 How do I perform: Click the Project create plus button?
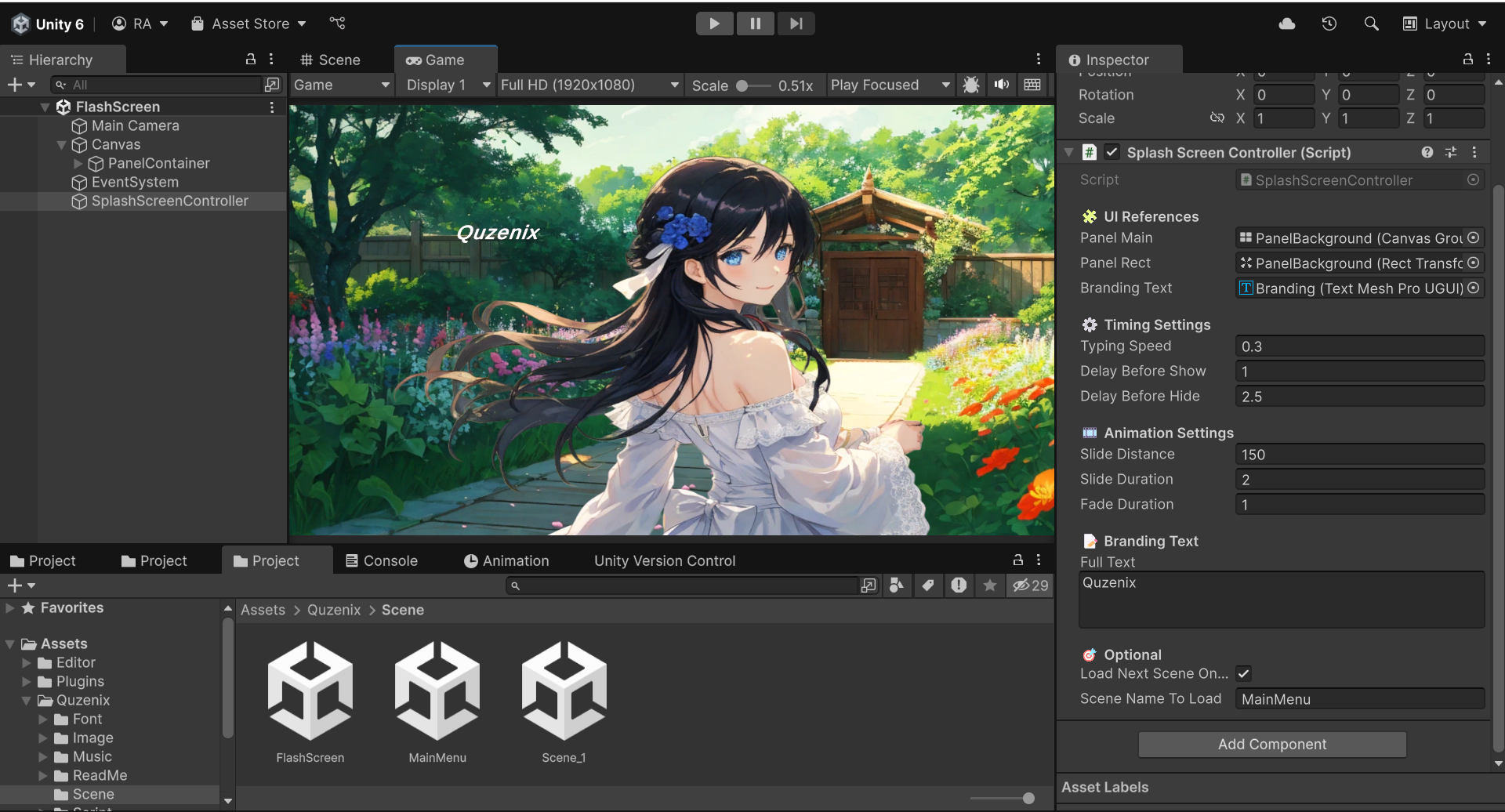21,585
